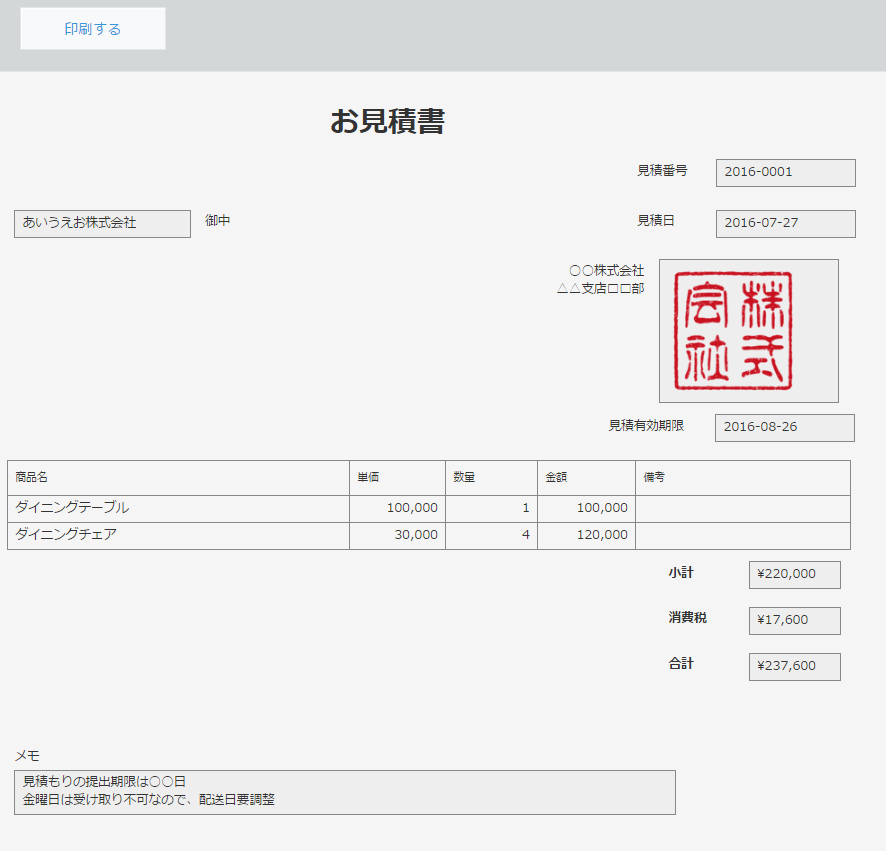886x851 pixels.
Task: Select the ダイニングチェア product name cell
Action: pyautogui.click(x=178, y=535)
